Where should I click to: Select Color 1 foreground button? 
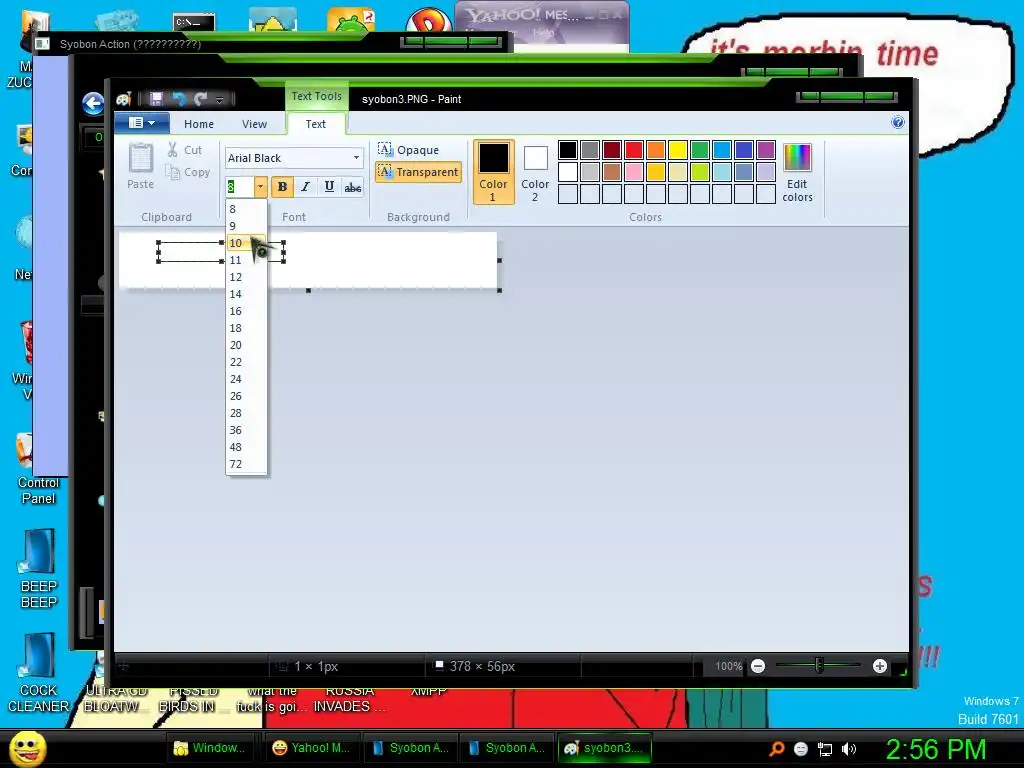coord(493,172)
